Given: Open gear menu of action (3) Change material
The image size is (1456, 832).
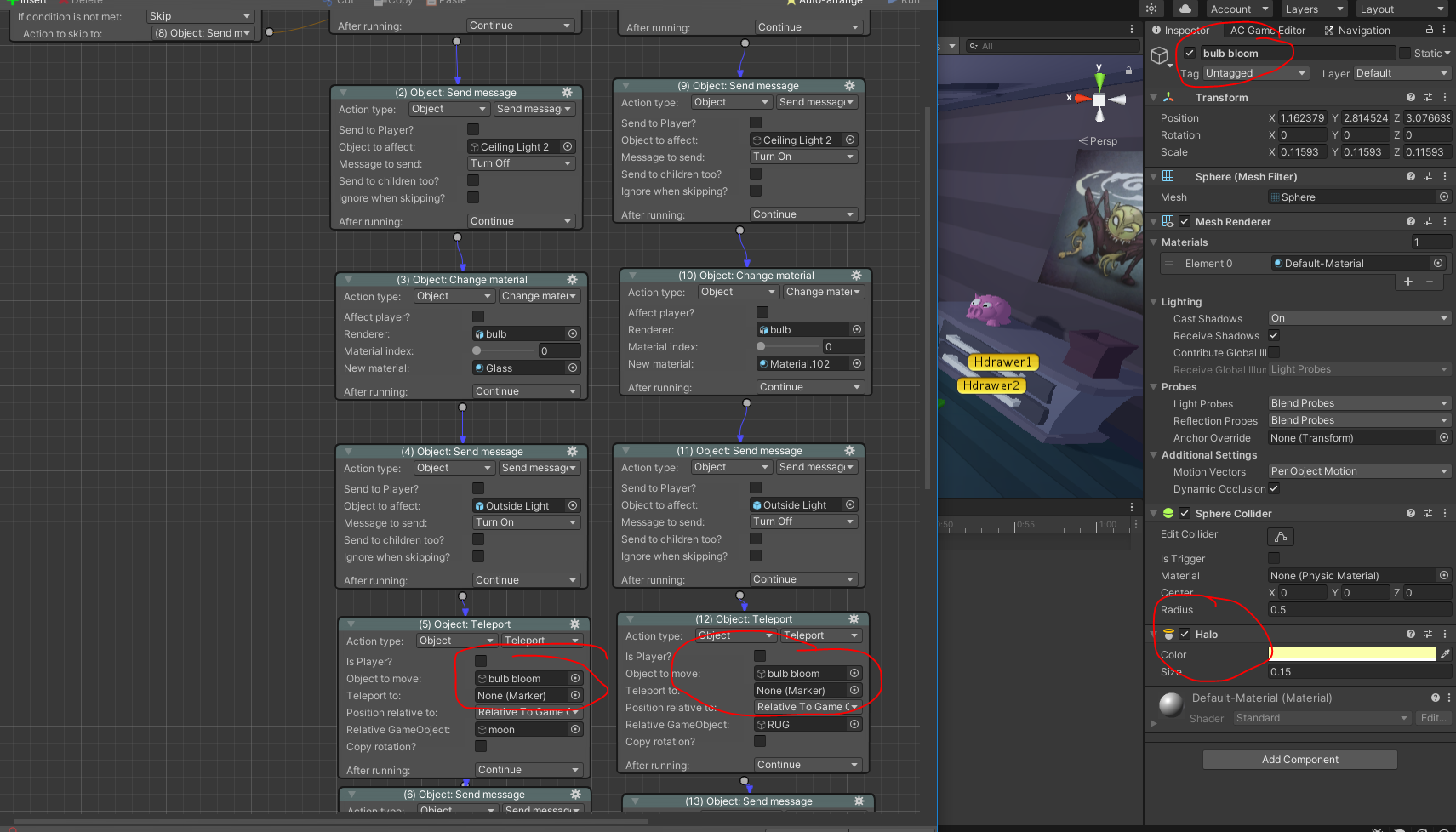Looking at the screenshot, I should [572, 279].
